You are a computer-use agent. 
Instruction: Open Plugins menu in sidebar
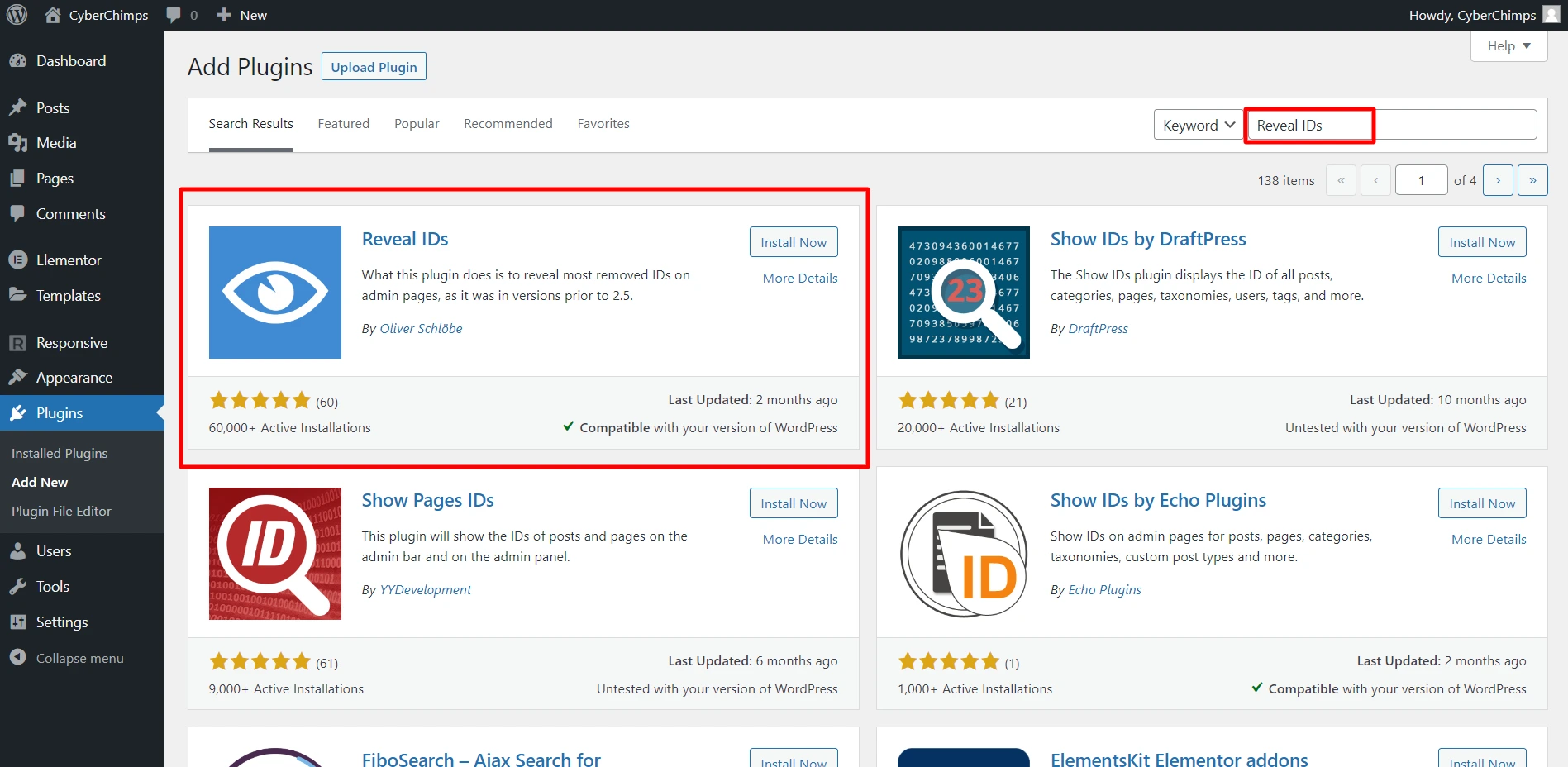point(82,413)
